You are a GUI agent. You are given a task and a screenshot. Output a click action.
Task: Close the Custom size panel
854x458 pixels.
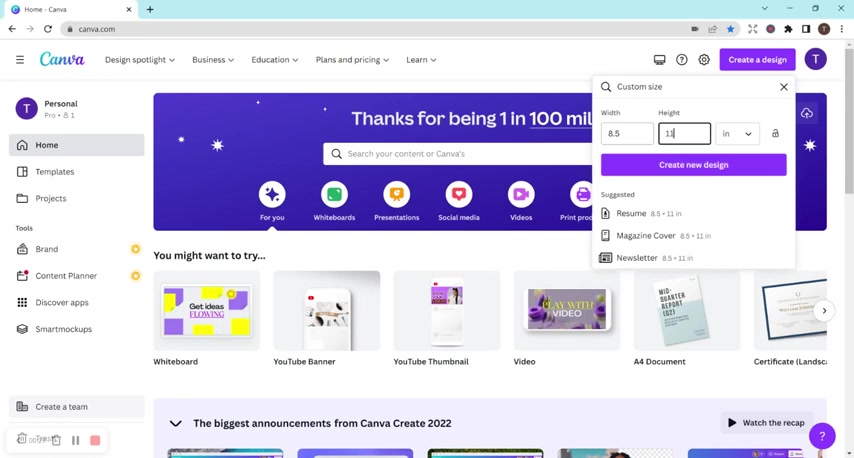(783, 87)
